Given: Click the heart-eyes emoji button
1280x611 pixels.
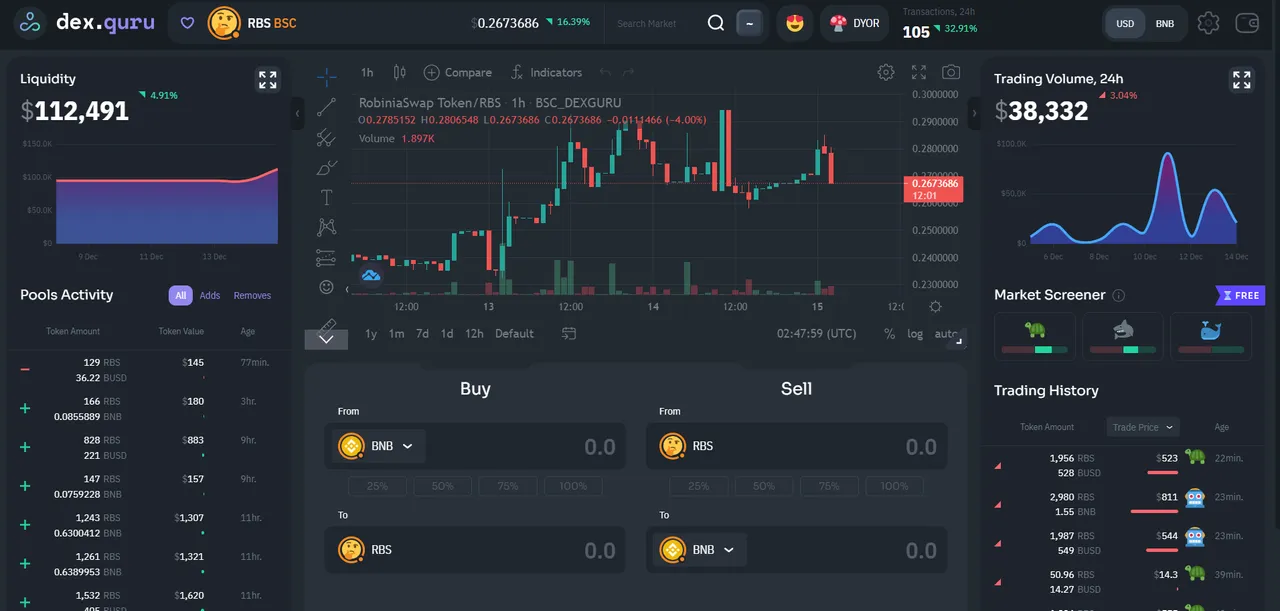Looking at the screenshot, I should coord(795,23).
